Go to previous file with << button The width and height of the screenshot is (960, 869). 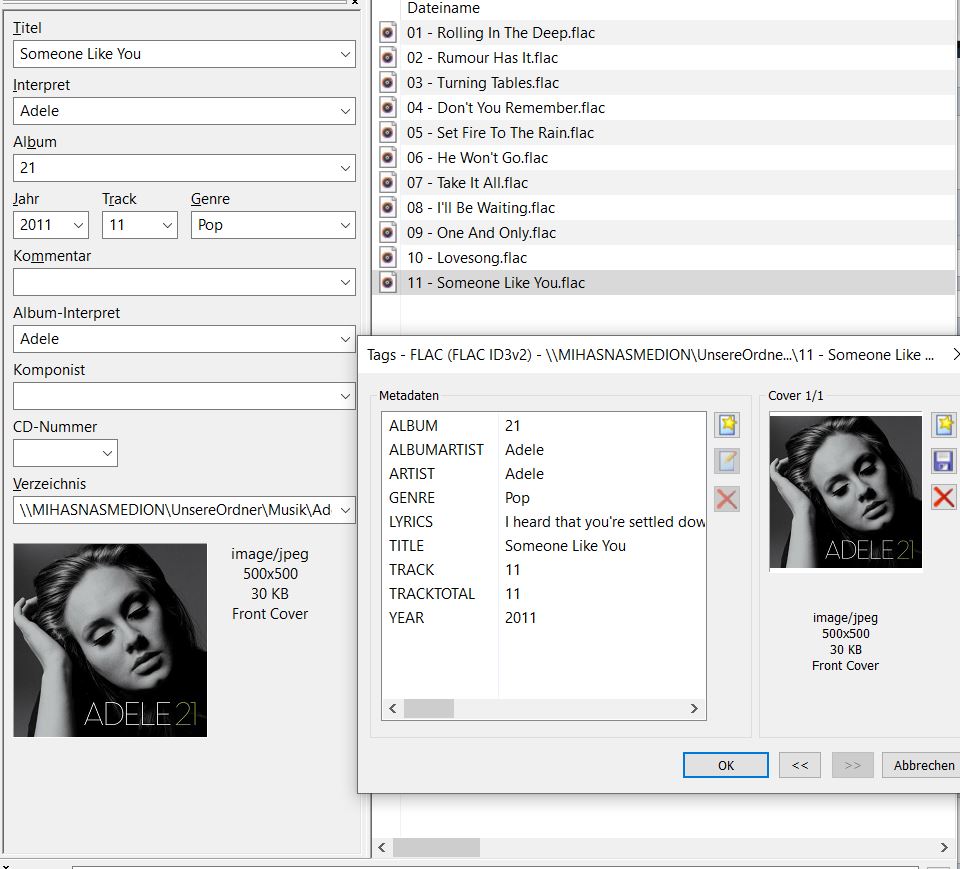799,765
